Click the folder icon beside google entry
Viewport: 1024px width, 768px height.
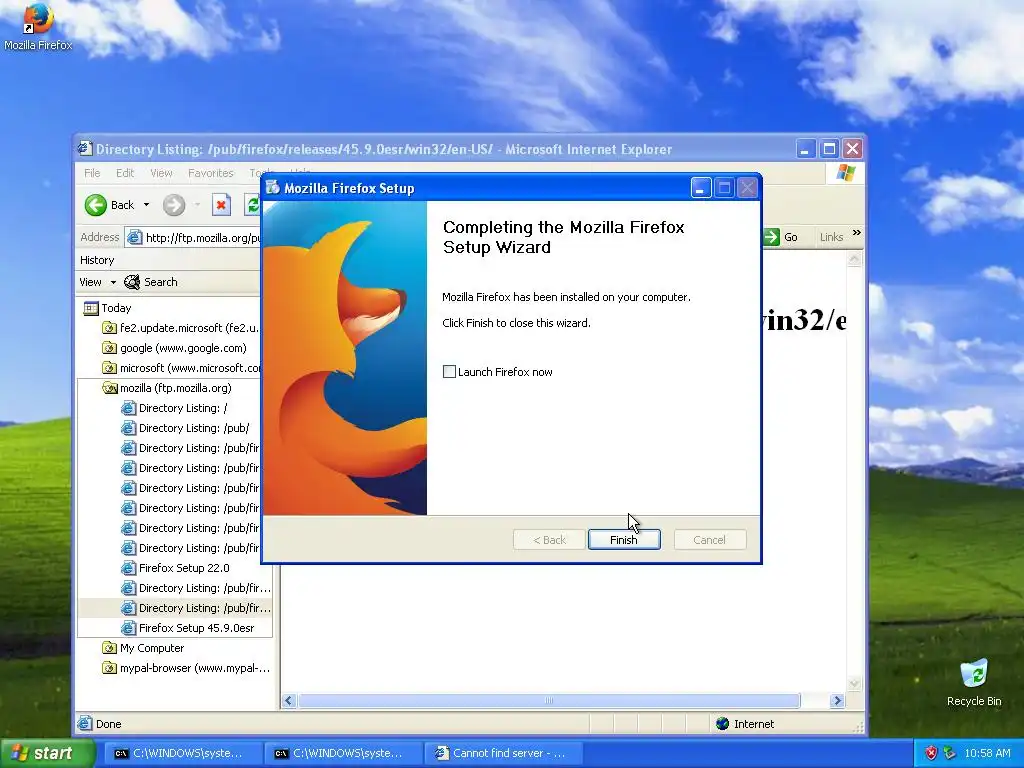[x=110, y=348]
